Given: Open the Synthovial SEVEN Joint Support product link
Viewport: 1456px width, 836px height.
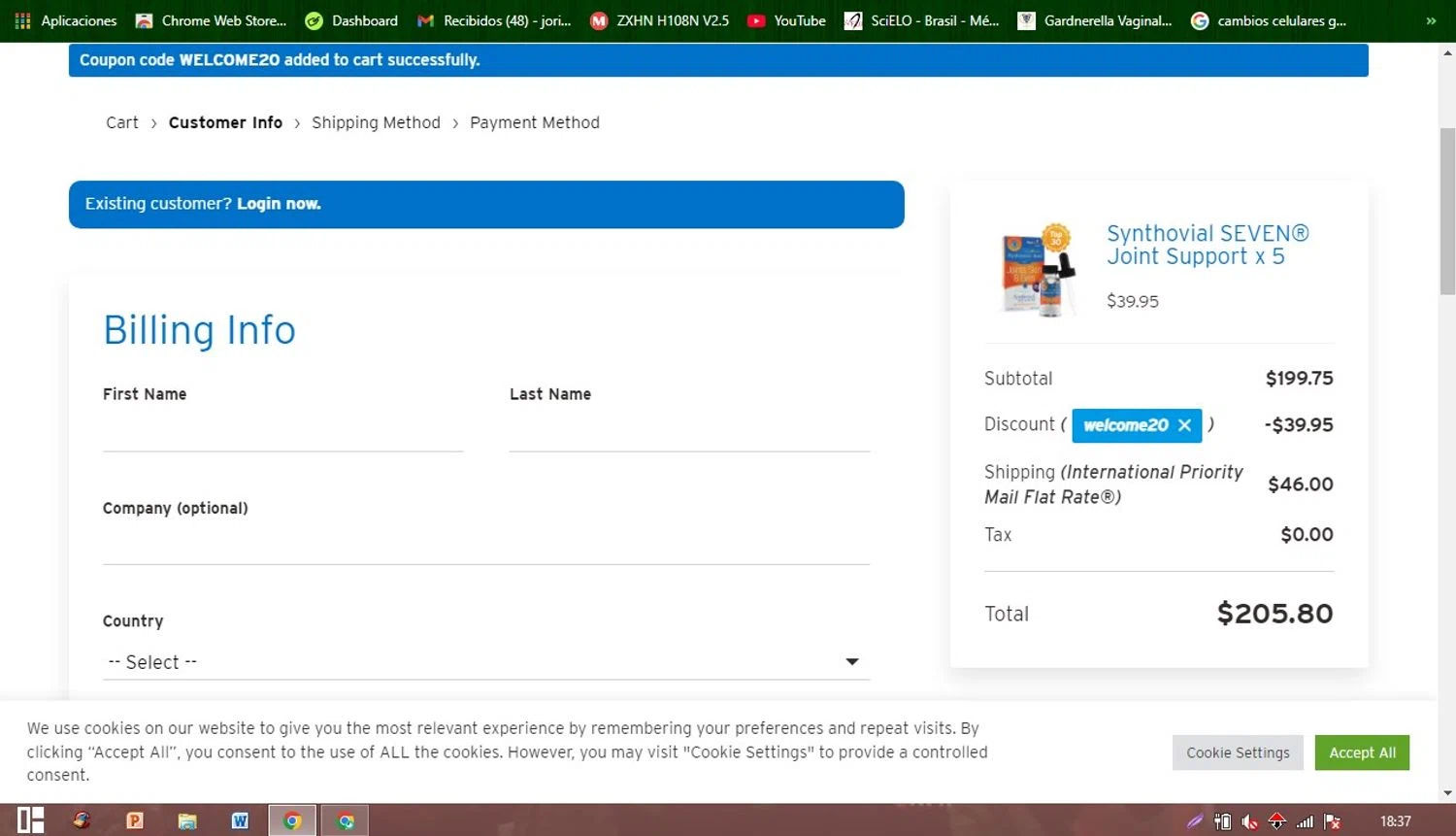Looking at the screenshot, I should (1208, 245).
